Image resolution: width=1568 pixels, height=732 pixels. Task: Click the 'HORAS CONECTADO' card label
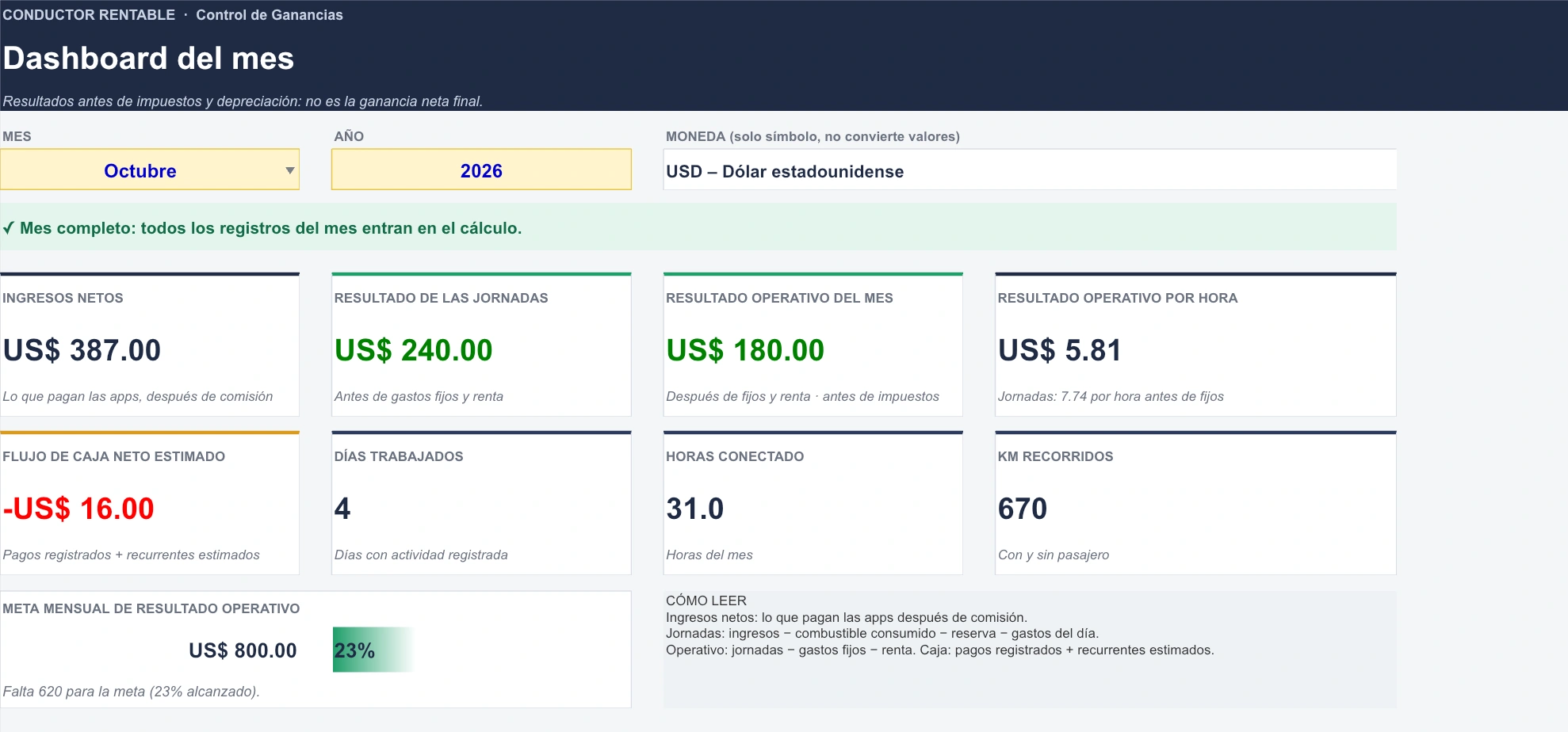pos(735,456)
